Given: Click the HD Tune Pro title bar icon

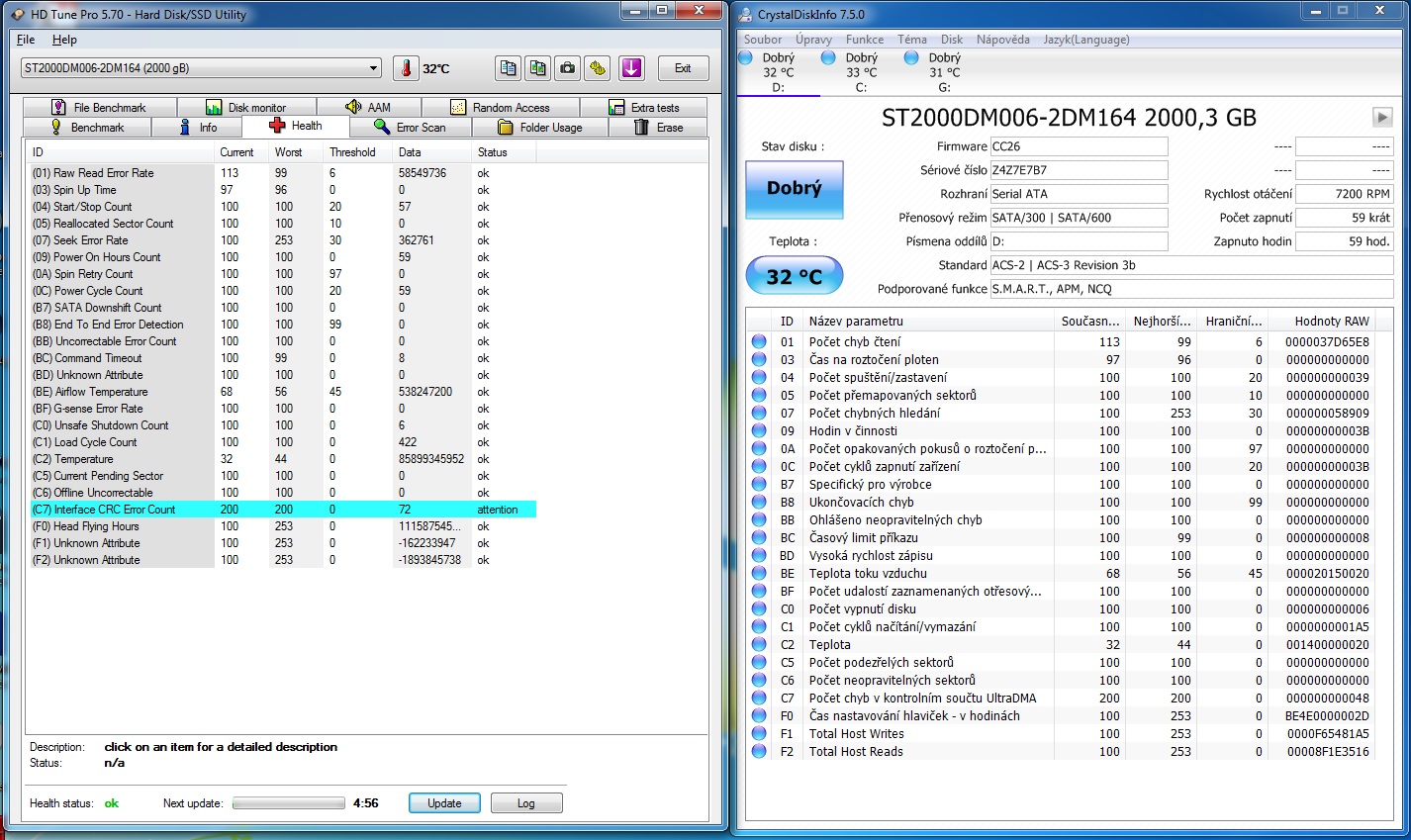Looking at the screenshot, I should point(17,15).
